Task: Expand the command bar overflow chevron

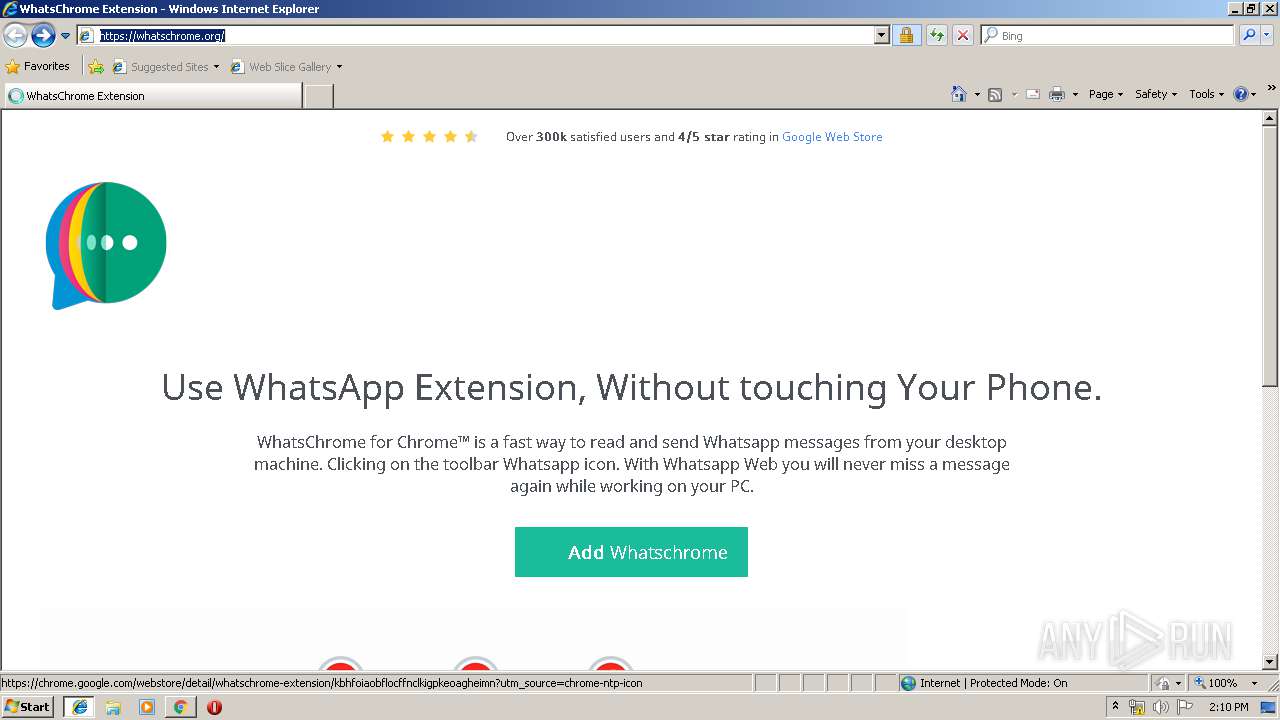Action: 1272,88
